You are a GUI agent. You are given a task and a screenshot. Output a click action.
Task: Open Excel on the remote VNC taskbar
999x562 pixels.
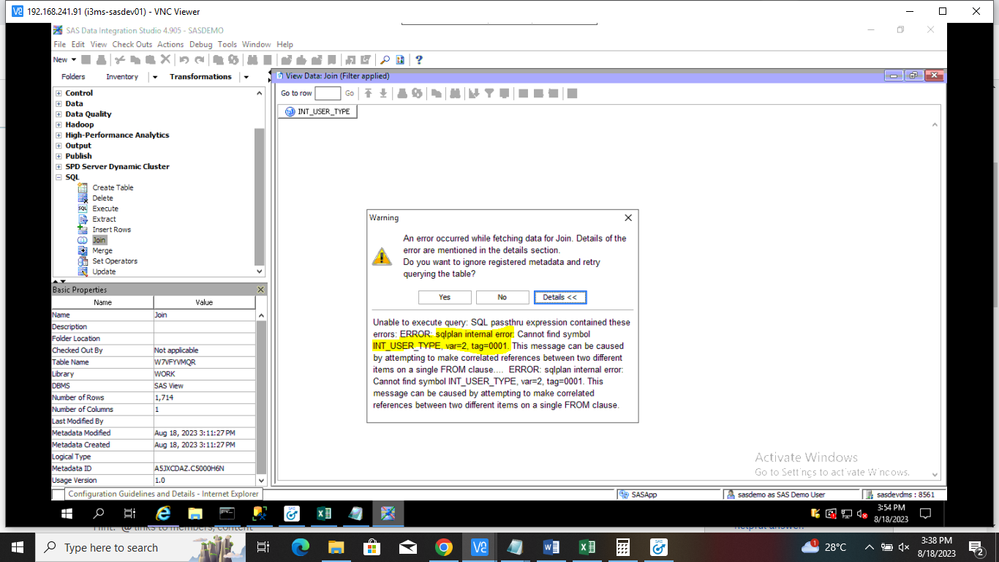coord(324,514)
